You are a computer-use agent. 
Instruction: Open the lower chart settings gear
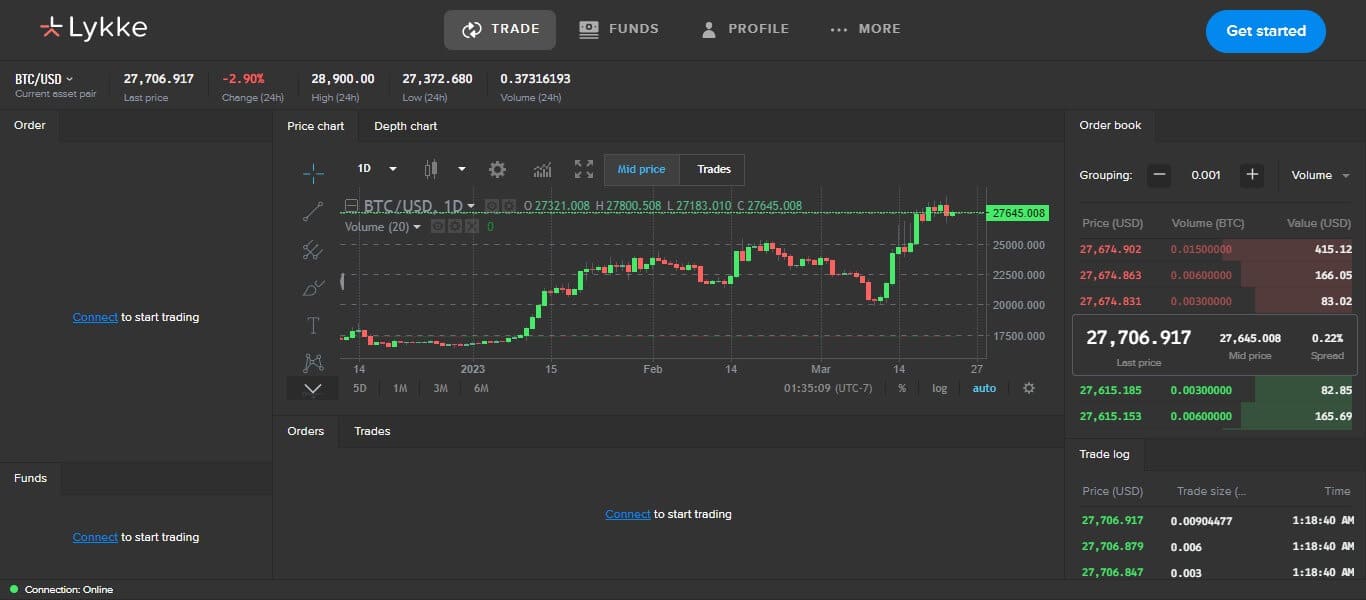pyautogui.click(x=1029, y=388)
